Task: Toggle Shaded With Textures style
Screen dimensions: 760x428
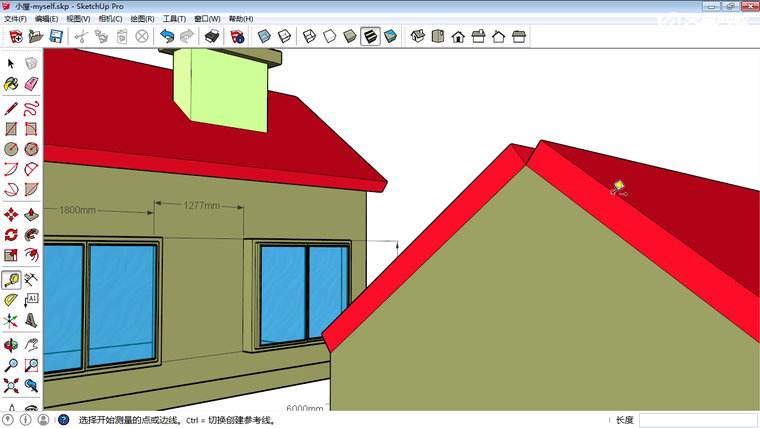Action: coord(369,37)
